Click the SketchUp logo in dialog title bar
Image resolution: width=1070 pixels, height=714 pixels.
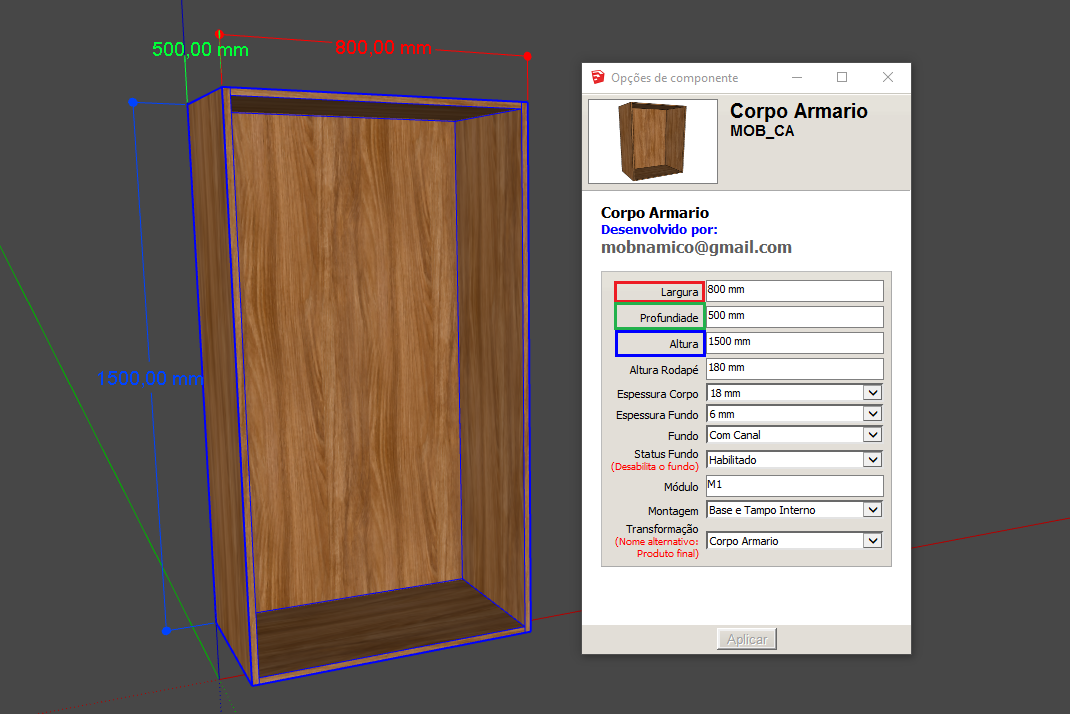597,78
